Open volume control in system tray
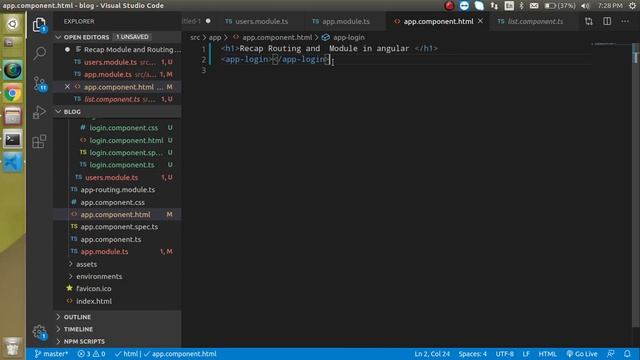640x360 pixels. (x=585, y=6)
